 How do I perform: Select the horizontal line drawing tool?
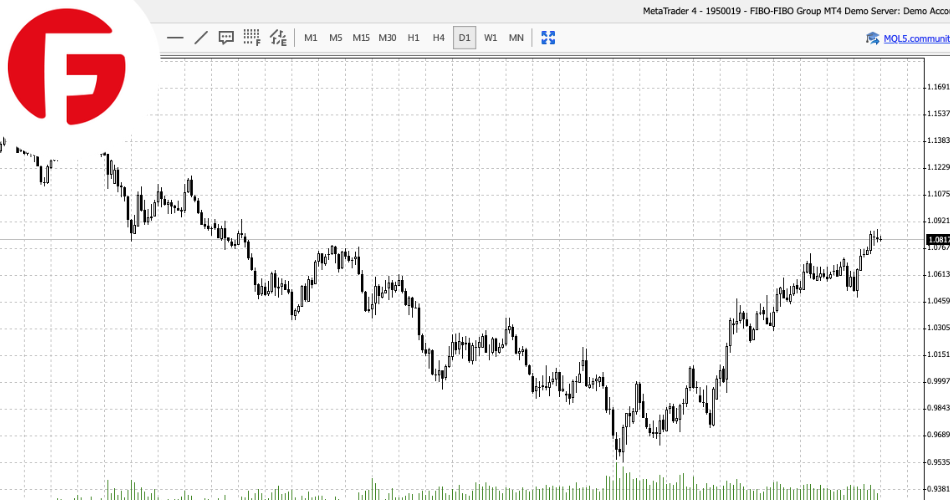pyautogui.click(x=175, y=38)
